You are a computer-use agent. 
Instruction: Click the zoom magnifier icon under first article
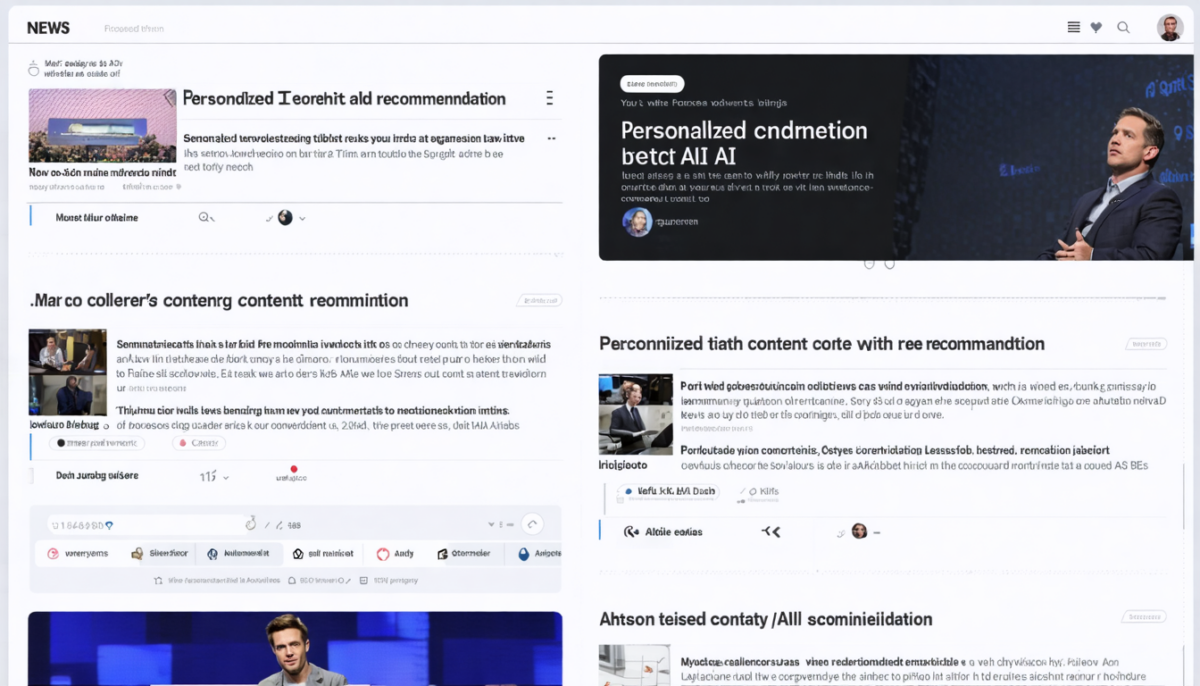point(206,217)
